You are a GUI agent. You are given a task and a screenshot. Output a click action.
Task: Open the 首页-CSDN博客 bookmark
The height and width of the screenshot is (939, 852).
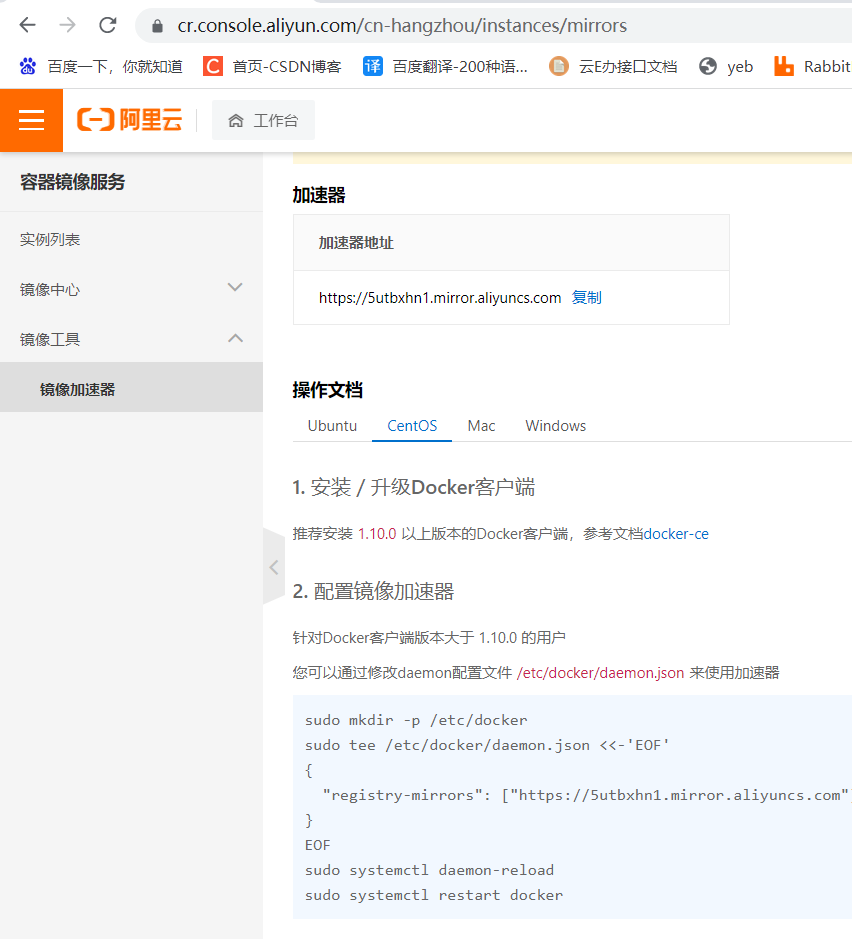272,66
